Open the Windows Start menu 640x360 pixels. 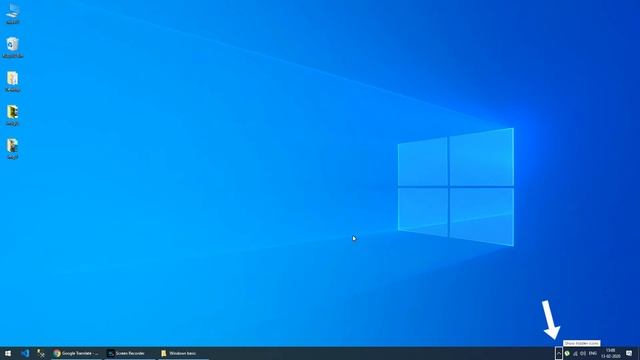[x=8, y=353]
